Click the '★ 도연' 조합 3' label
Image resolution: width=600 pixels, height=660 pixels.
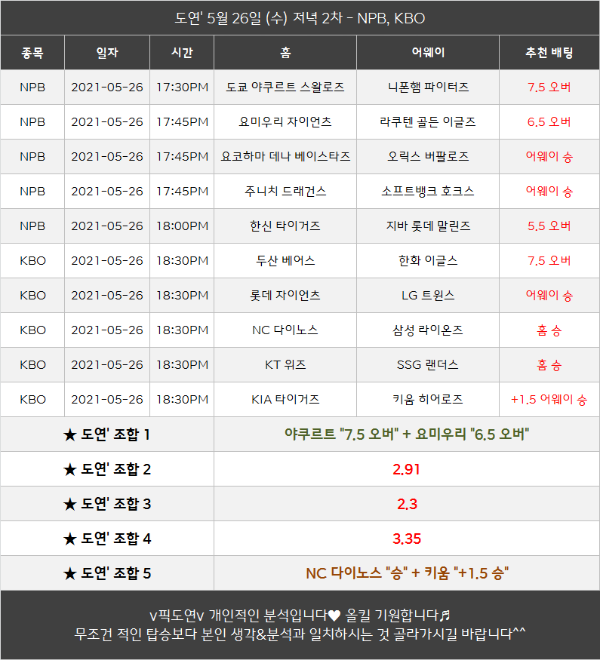(107, 504)
